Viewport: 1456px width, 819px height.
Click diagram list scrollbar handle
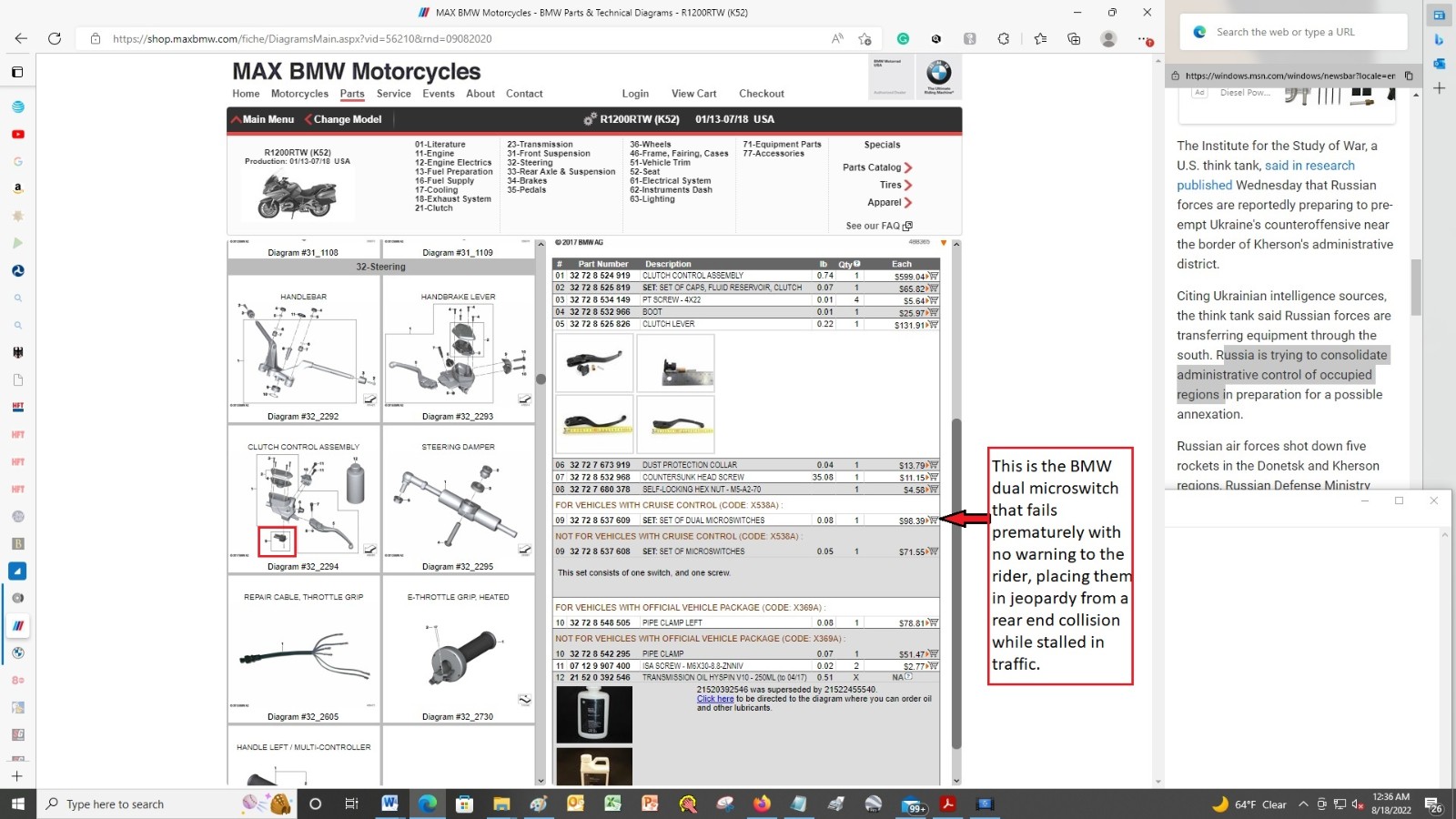click(x=541, y=379)
